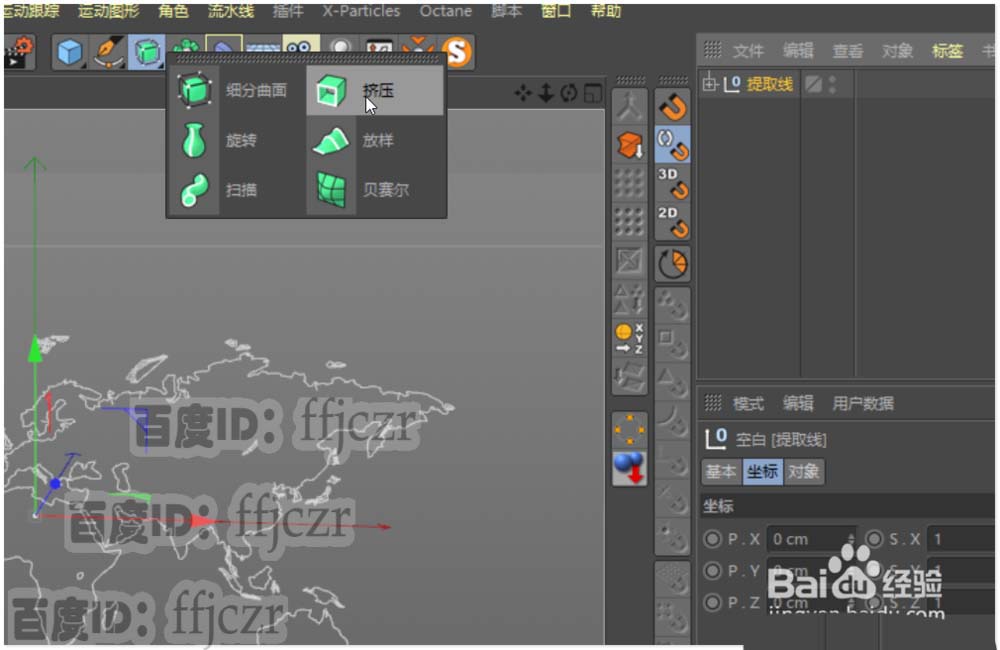Click the orange cube with down arrow icon

(629, 145)
